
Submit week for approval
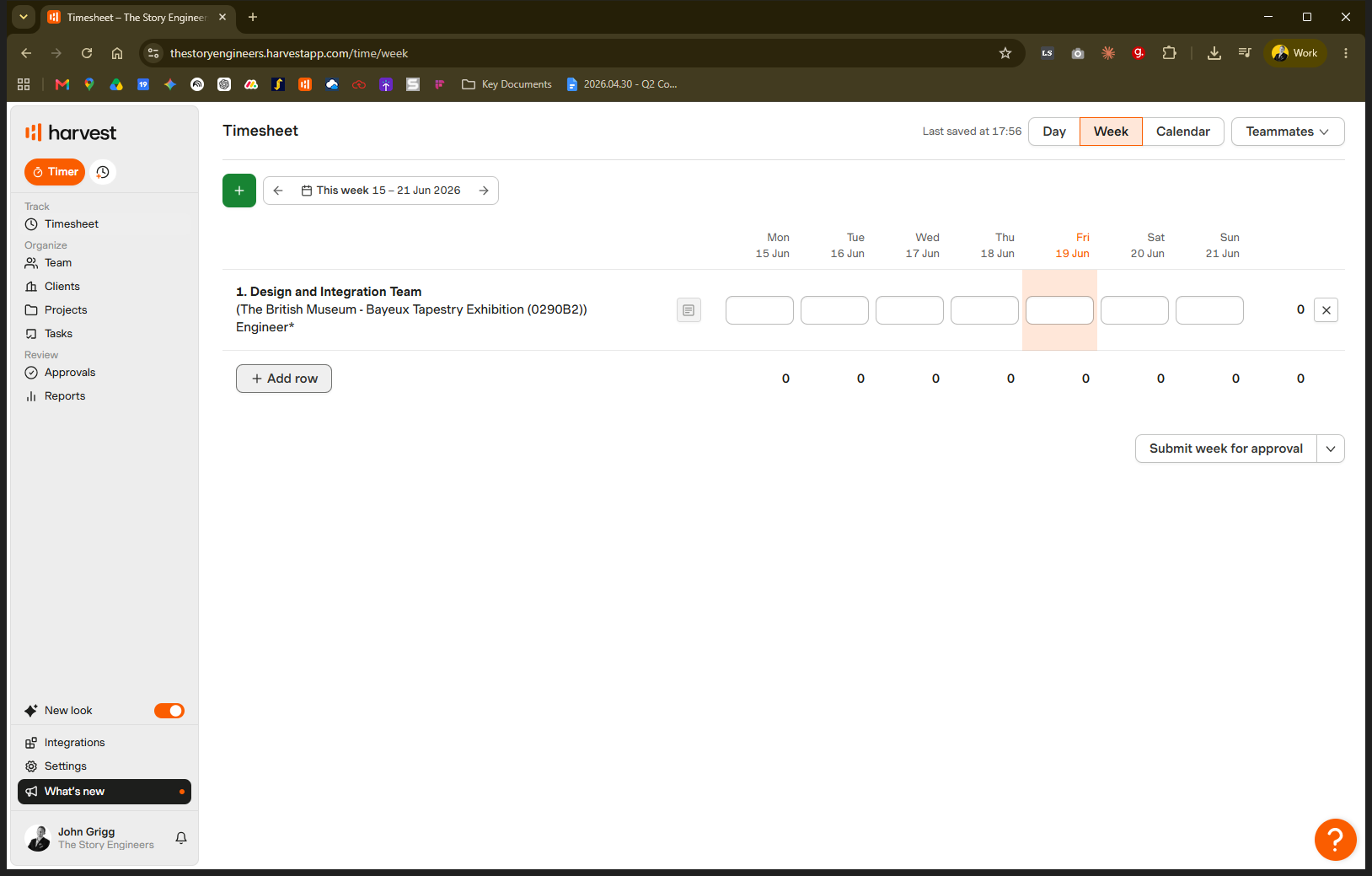[x=1226, y=449]
